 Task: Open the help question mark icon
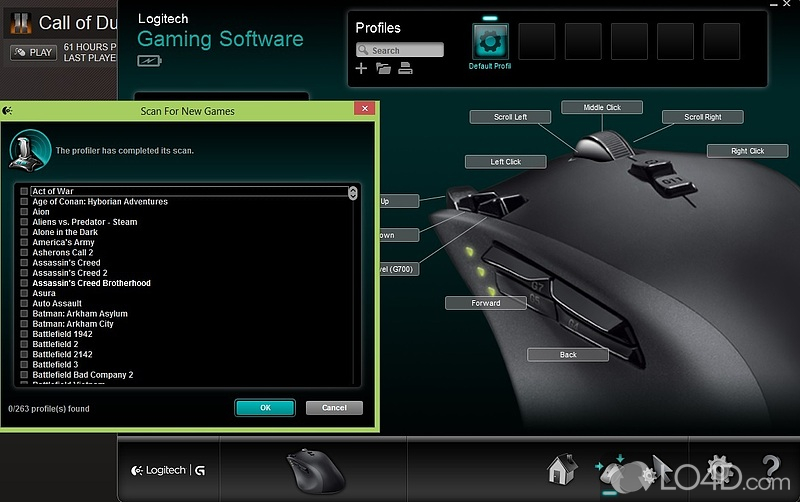[771, 467]
